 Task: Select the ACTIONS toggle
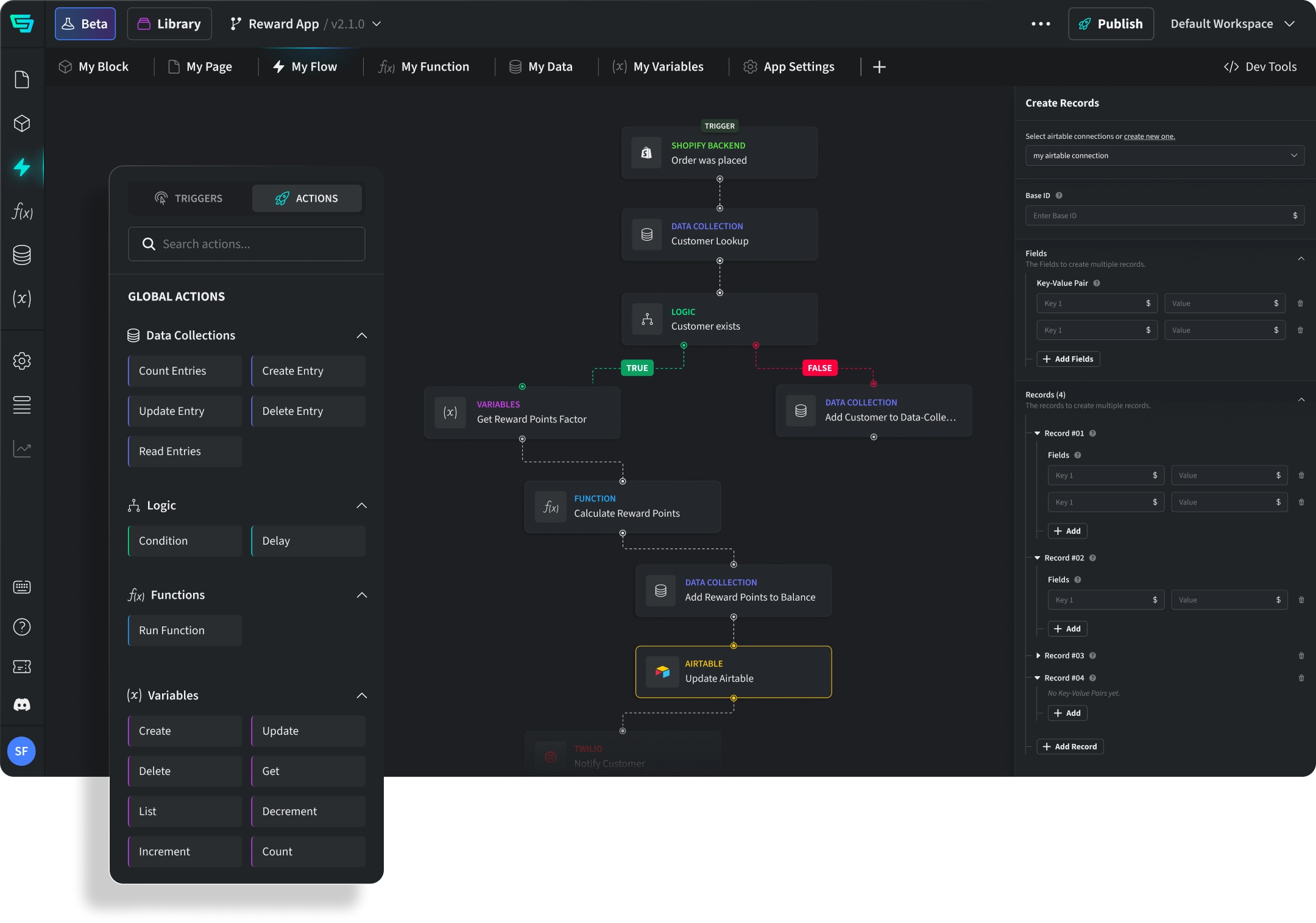point(307,199)
